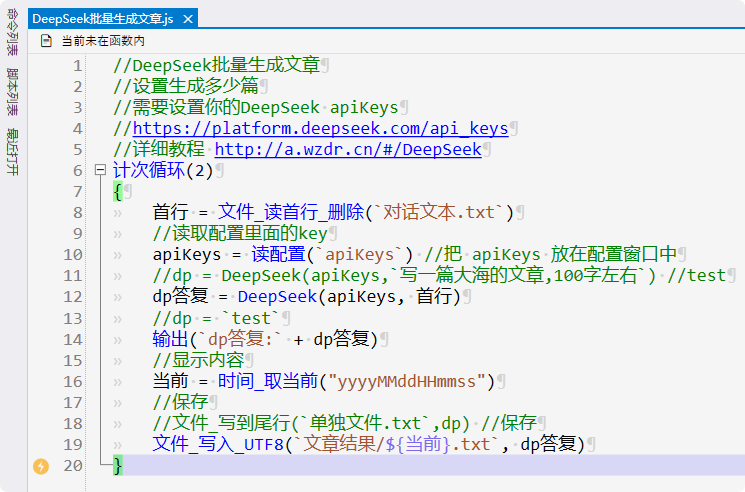Open the a.wzdr.cn DeepSeek tutorial link

click(348, 149)
